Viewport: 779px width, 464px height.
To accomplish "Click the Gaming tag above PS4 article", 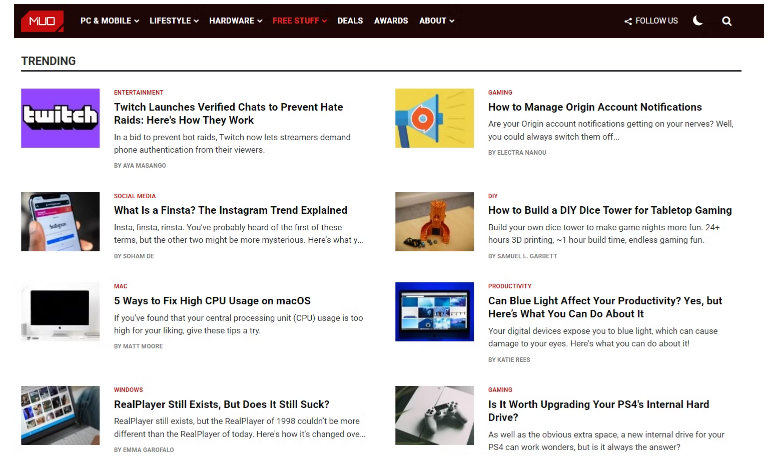I will pos(500,390).
